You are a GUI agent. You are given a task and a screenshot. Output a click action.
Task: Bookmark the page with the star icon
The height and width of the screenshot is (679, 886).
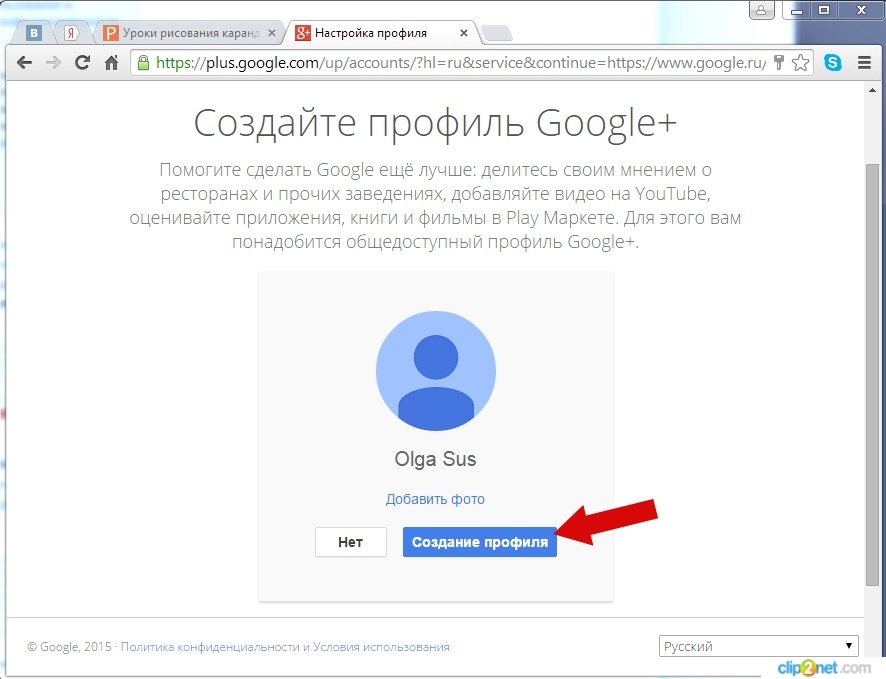(x=800, y=62)
